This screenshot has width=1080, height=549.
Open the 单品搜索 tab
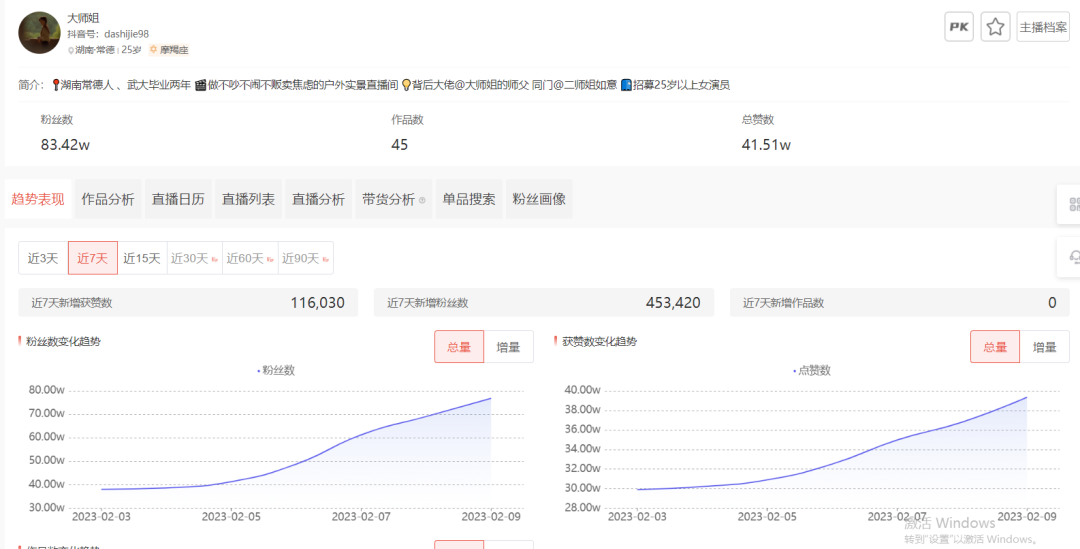469,199
